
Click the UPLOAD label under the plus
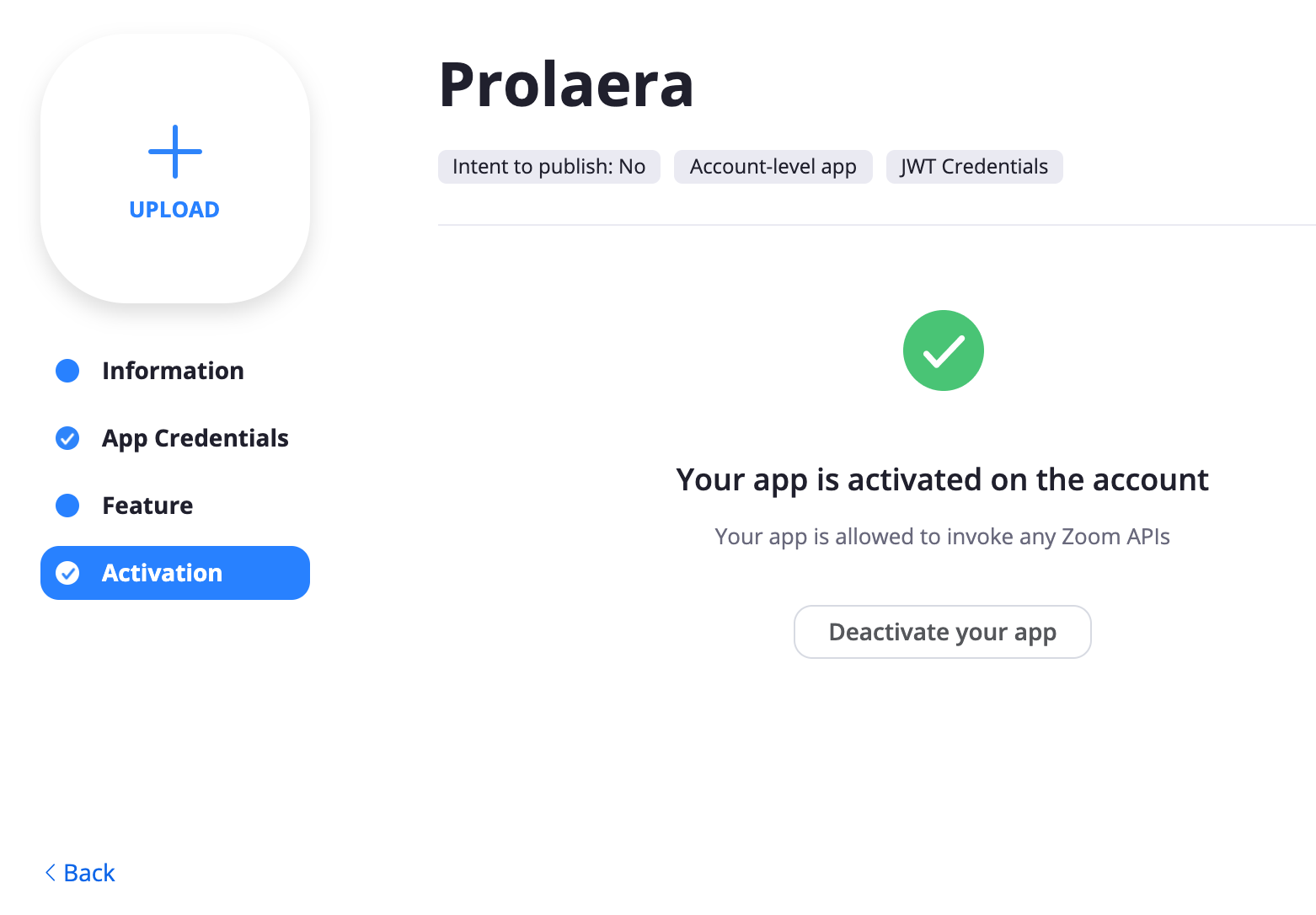tap(174, 210)
